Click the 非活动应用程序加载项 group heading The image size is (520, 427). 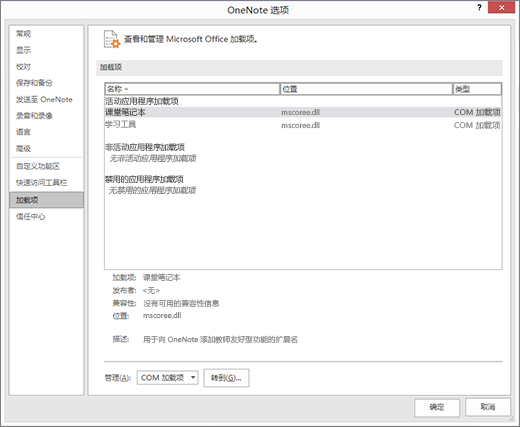(x=145, y=147)
